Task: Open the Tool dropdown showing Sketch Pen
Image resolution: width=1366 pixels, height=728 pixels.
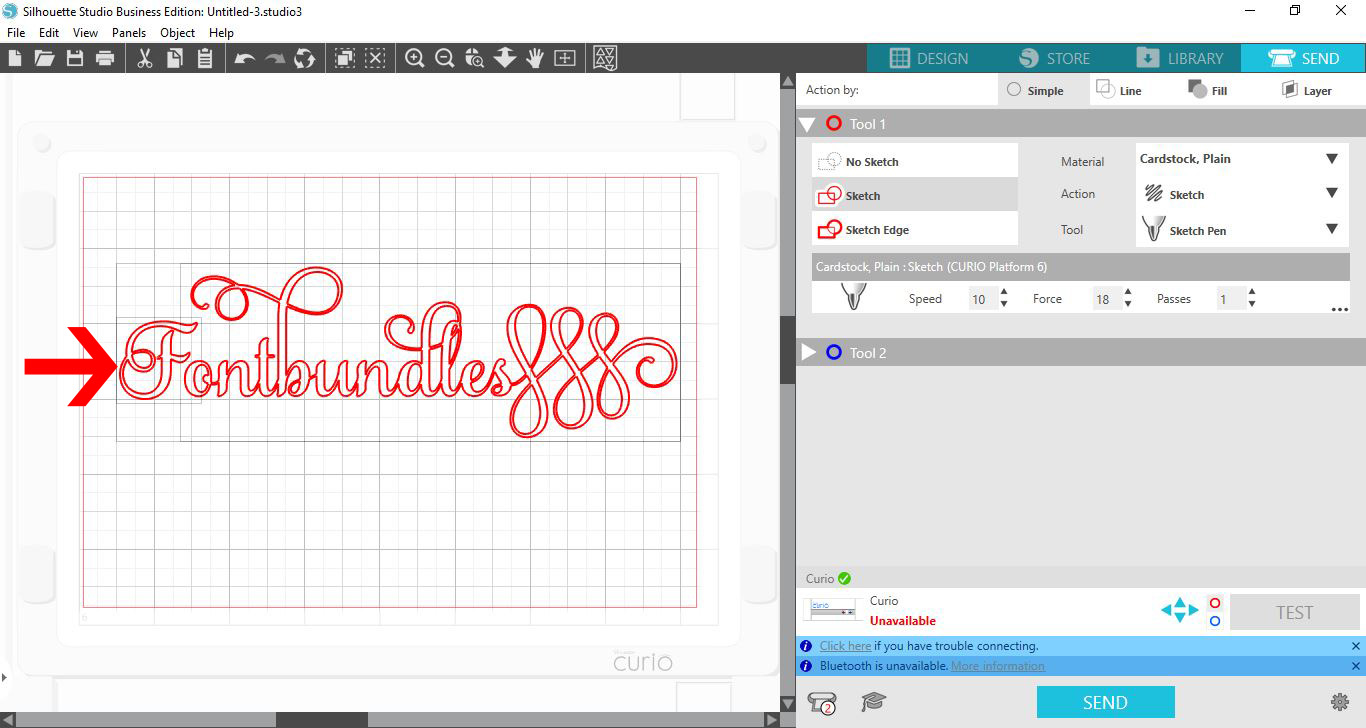Action: tap(1242, 230)
